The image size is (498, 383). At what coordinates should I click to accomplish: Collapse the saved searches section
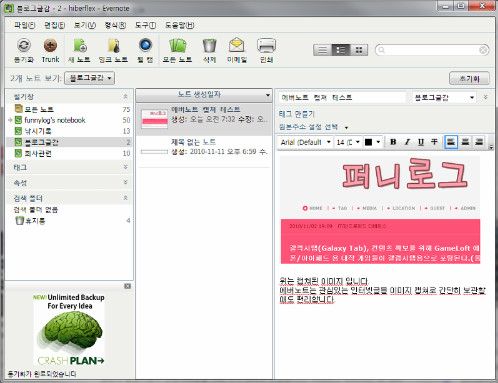point(125,198)
